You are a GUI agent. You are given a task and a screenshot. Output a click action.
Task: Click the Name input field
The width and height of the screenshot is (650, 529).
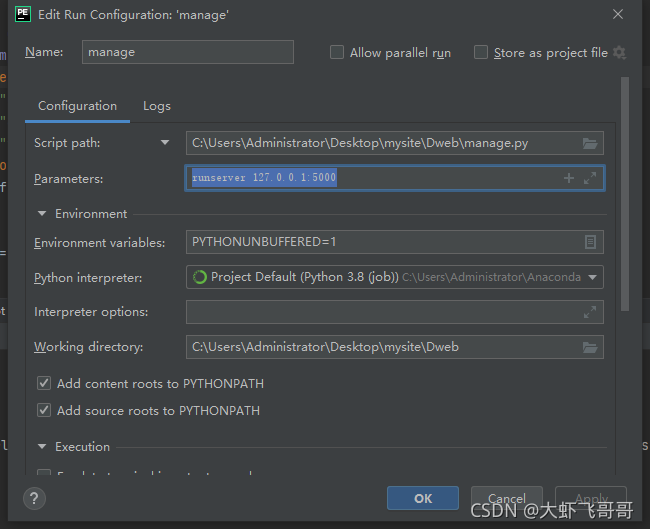click(x=188, y=52)
